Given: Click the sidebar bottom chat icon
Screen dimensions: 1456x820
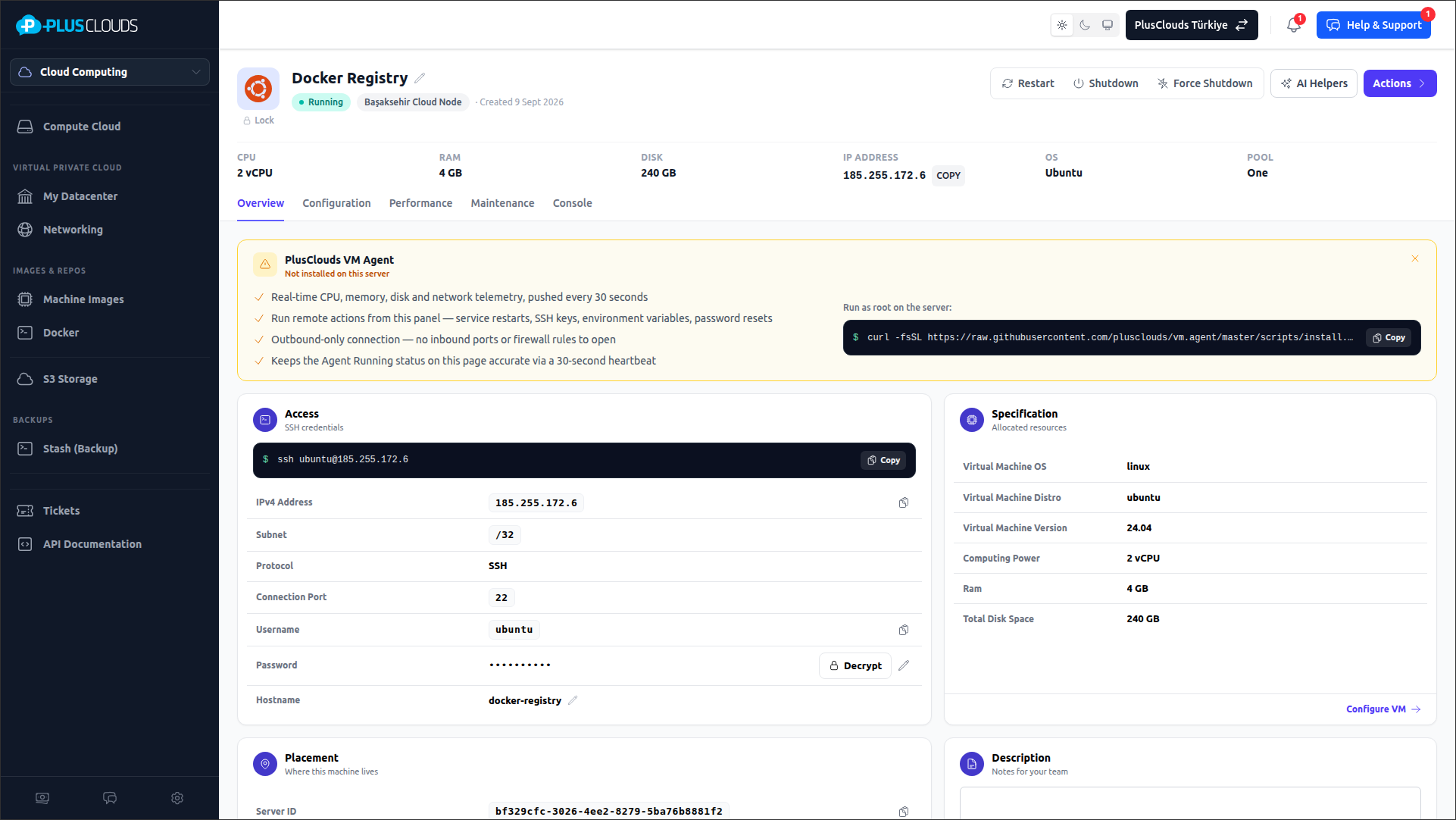Looking at the screenshot, I should point(110,798).
